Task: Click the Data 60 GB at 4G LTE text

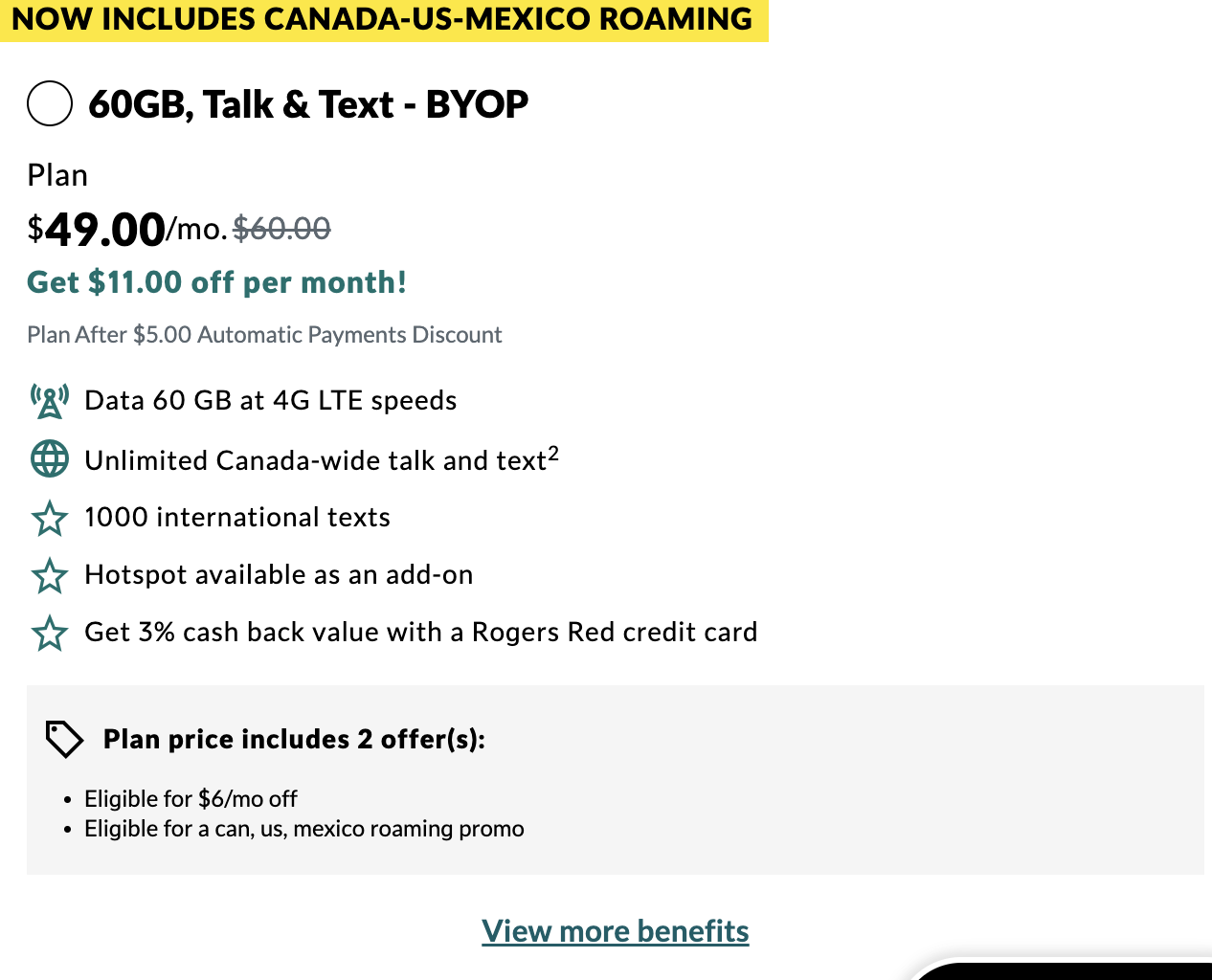Action: pos(271,400)
